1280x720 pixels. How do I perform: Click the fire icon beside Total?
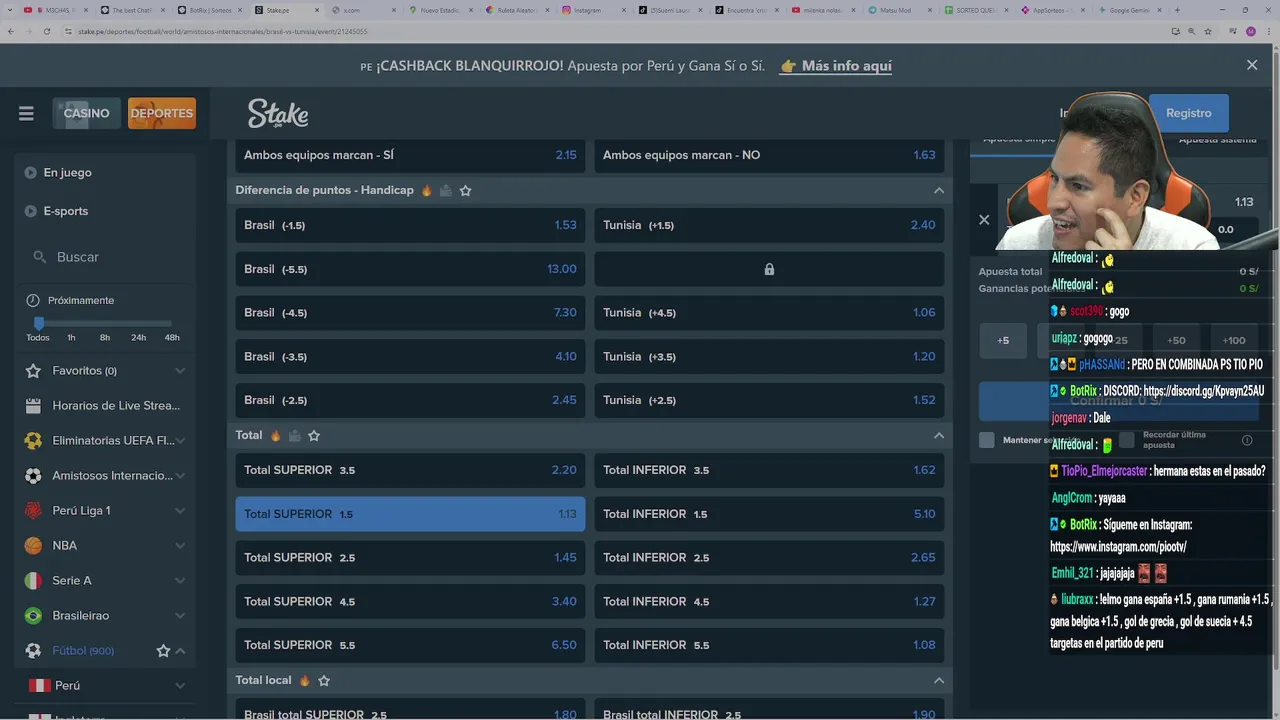[275, 435]
